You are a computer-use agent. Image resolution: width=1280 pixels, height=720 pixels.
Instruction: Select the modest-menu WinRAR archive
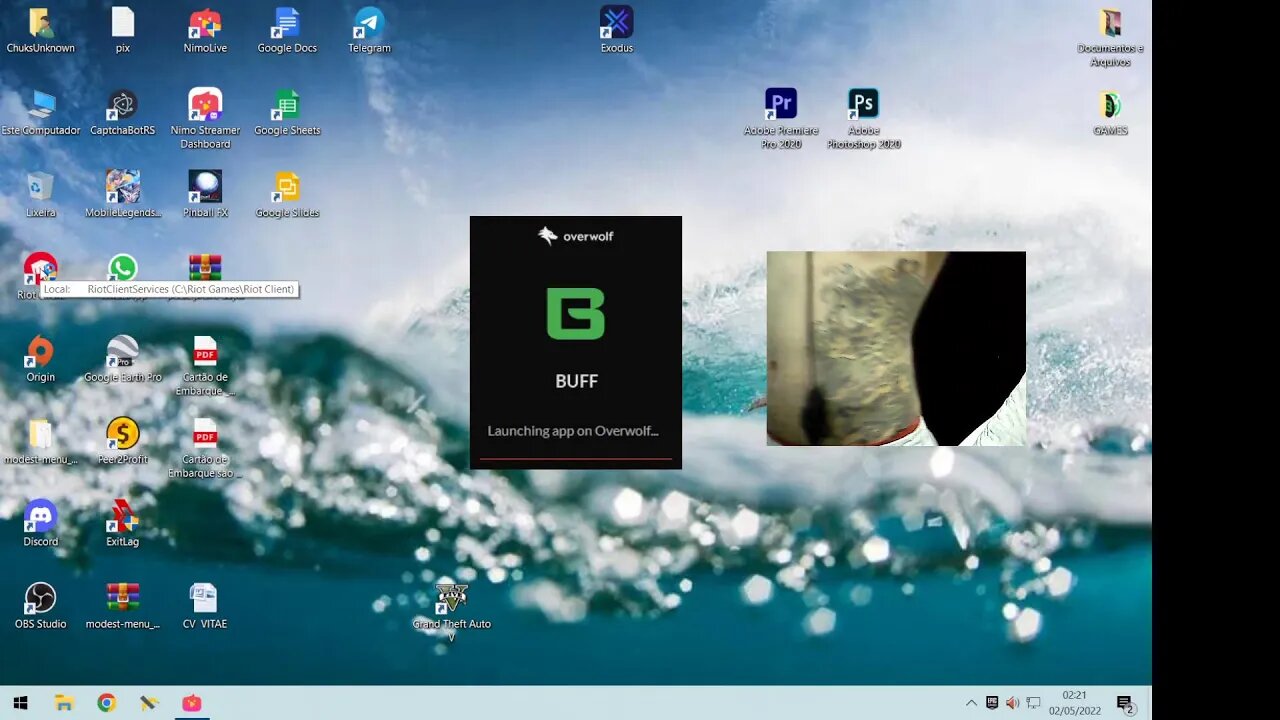122,605
